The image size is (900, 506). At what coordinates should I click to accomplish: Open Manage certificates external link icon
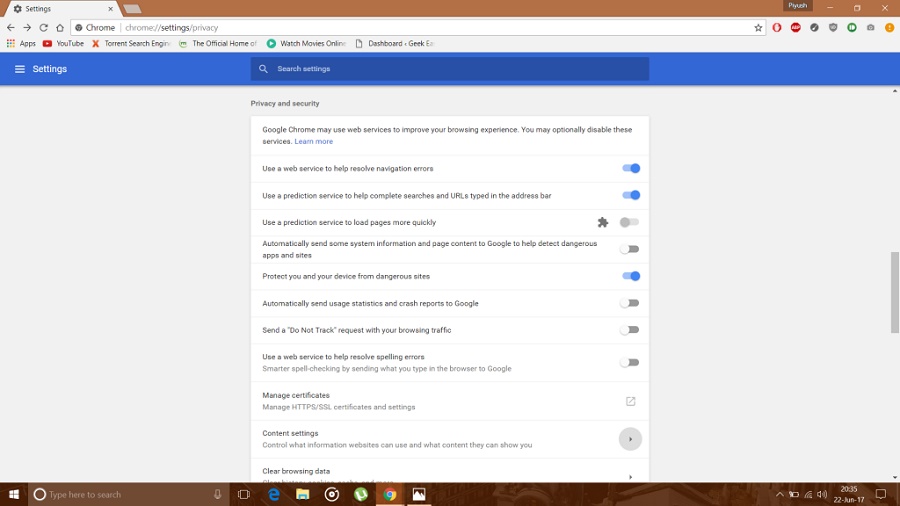[x=630, y=401]
